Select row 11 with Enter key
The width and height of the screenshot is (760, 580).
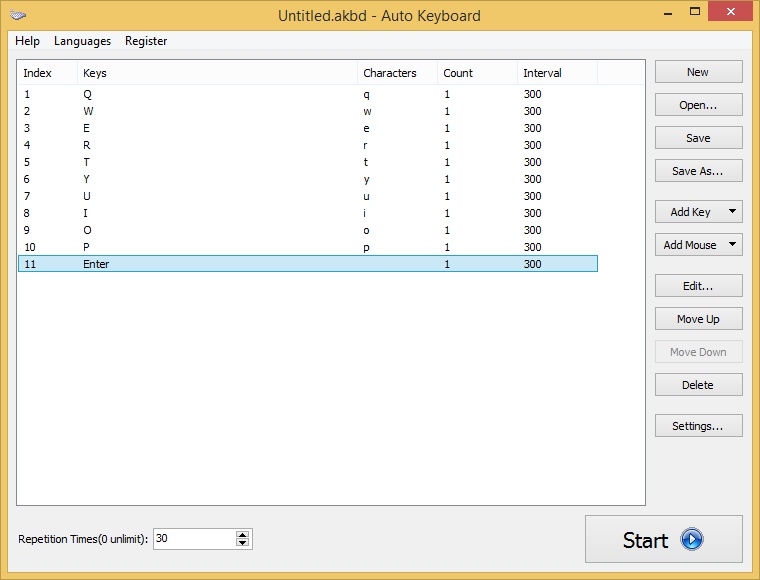pos(308,264)
